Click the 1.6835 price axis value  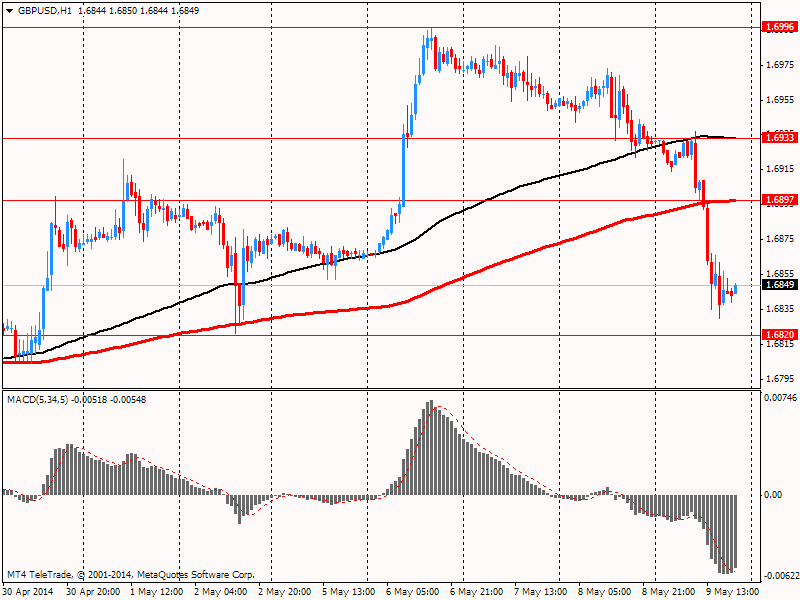pos(780,308)
